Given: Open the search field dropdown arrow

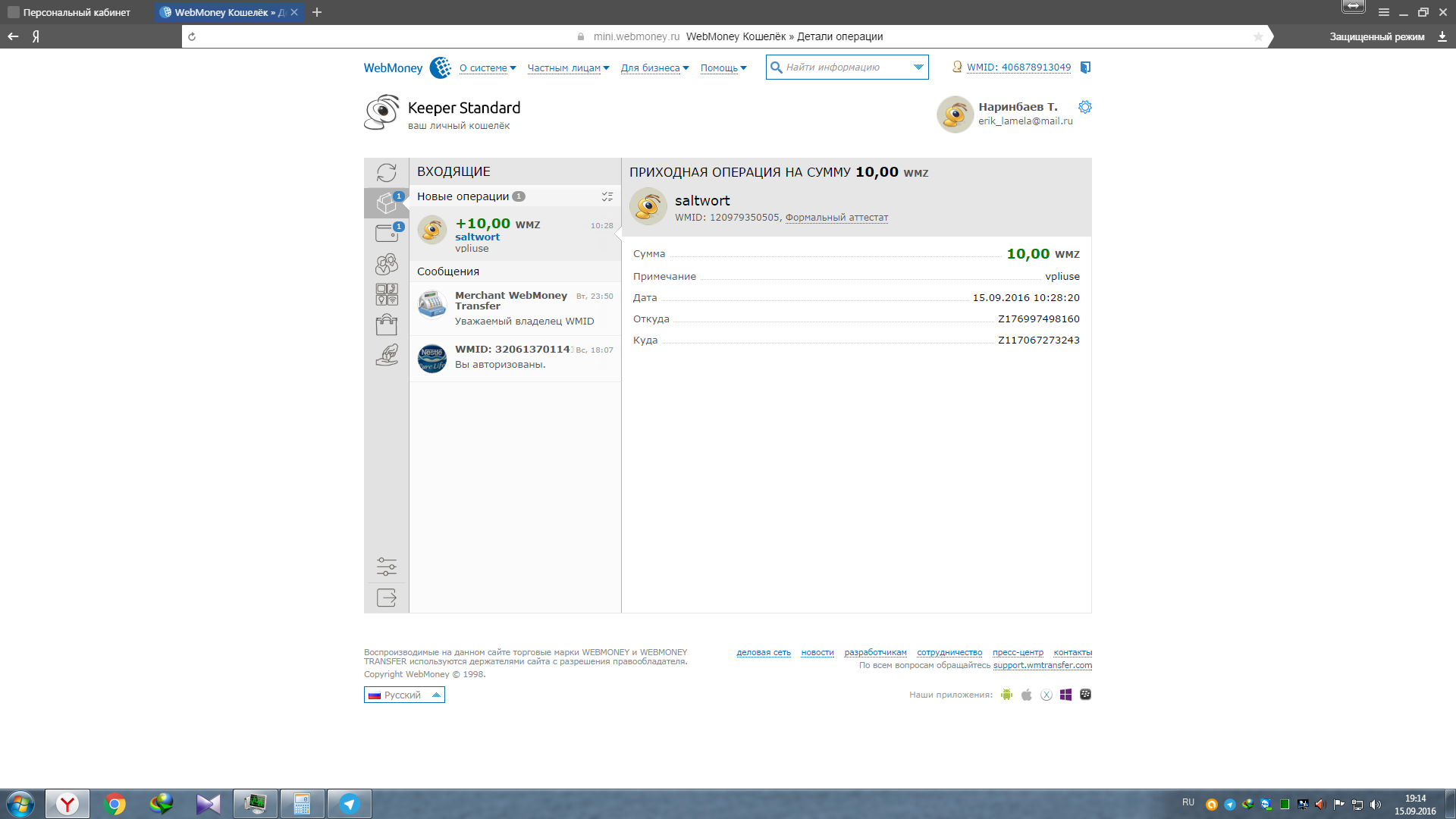Looking at the screenshot, I should pyautogui.click(x=918, y=67).
